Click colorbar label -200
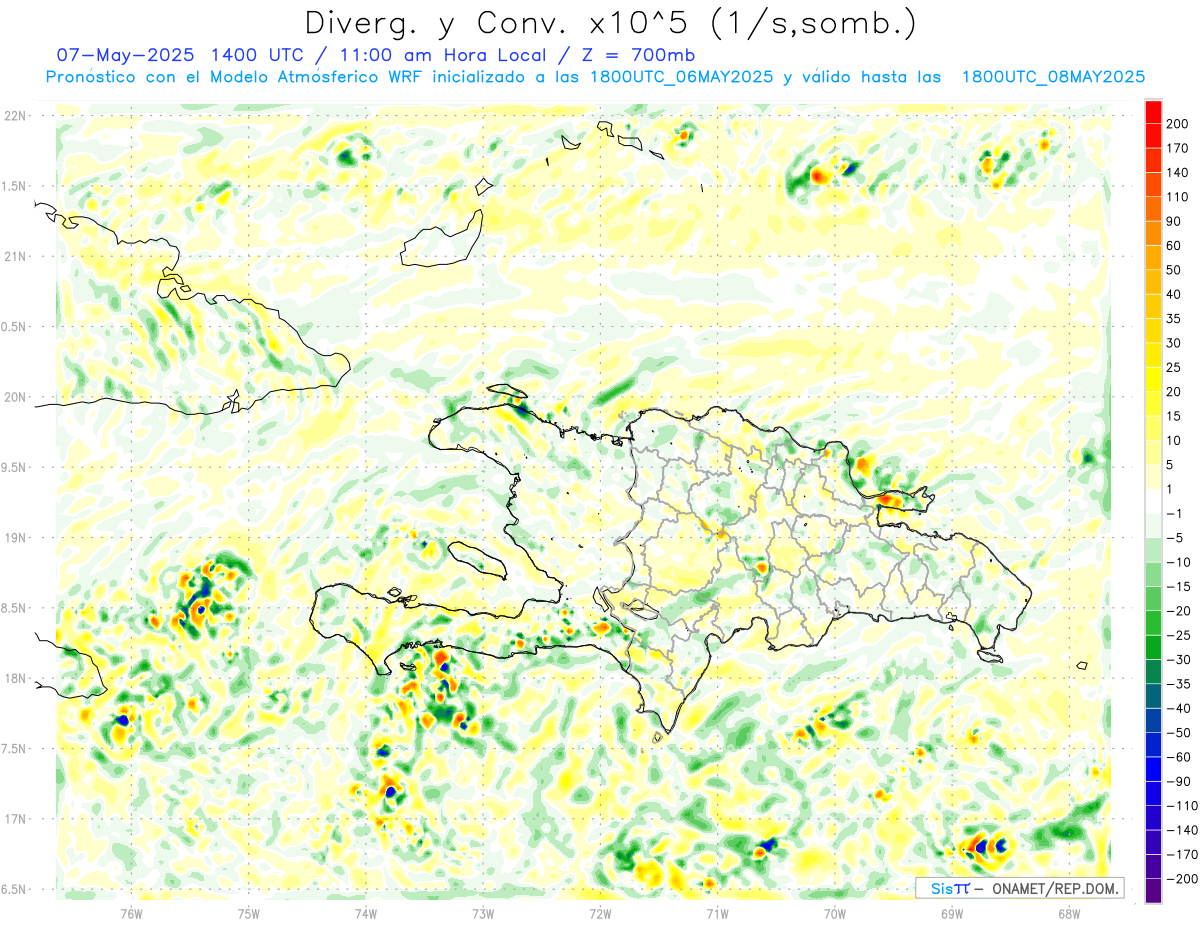This screenshot has height=927, width=1200. (x=1181, y=879)
